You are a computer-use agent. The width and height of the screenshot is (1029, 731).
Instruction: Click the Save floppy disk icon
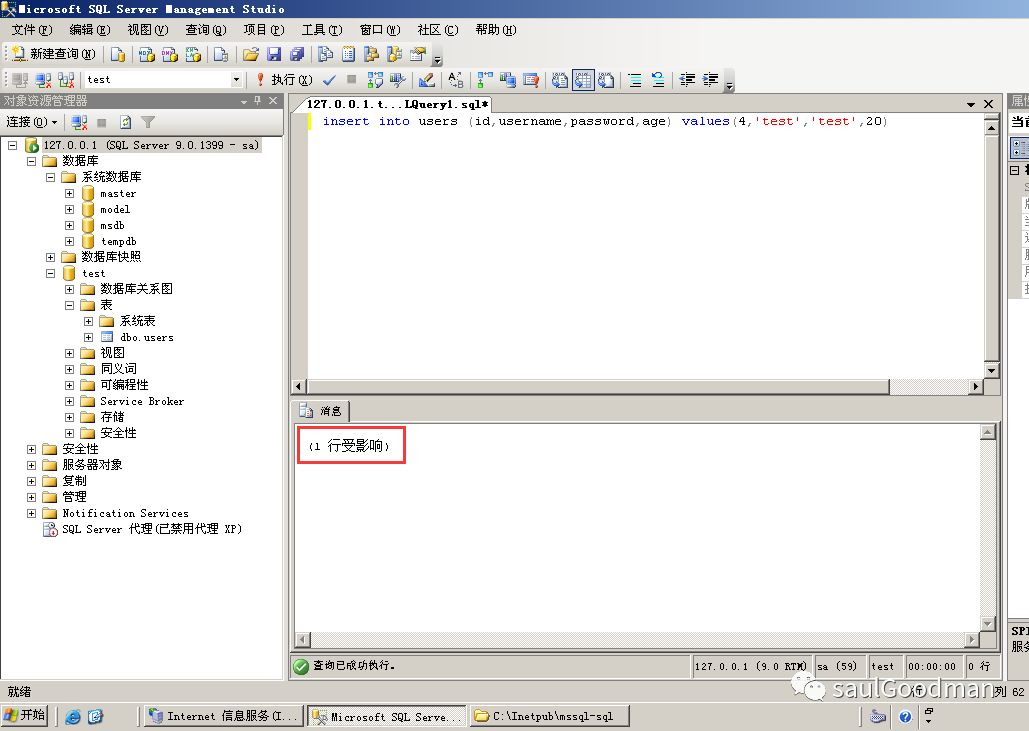point(274,54)
